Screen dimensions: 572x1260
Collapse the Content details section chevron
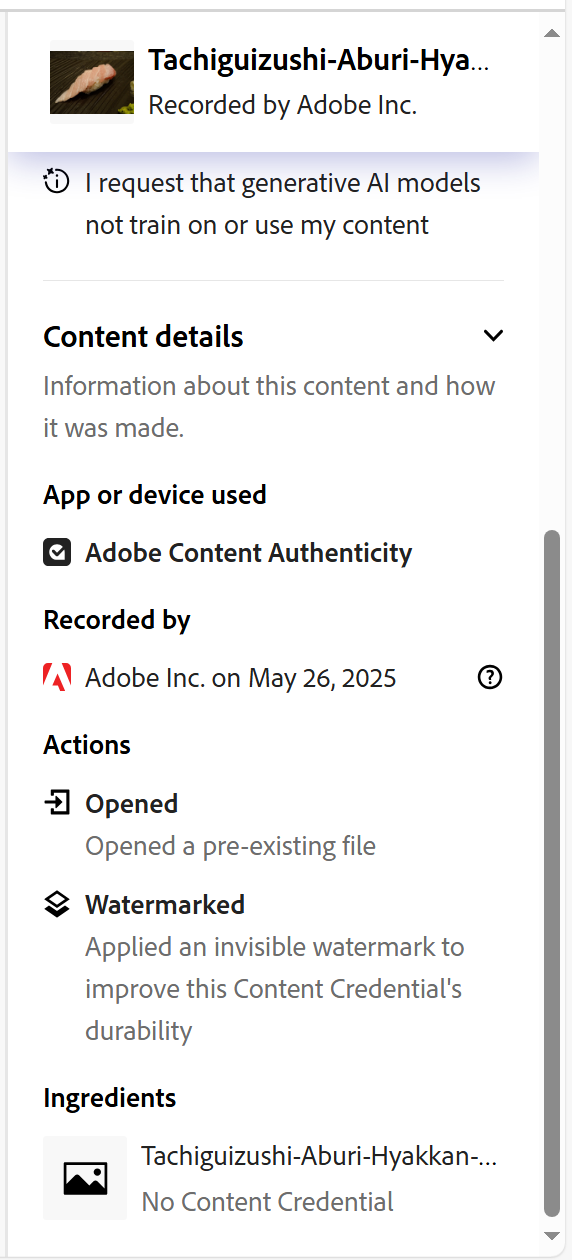(x=493, y=336)
